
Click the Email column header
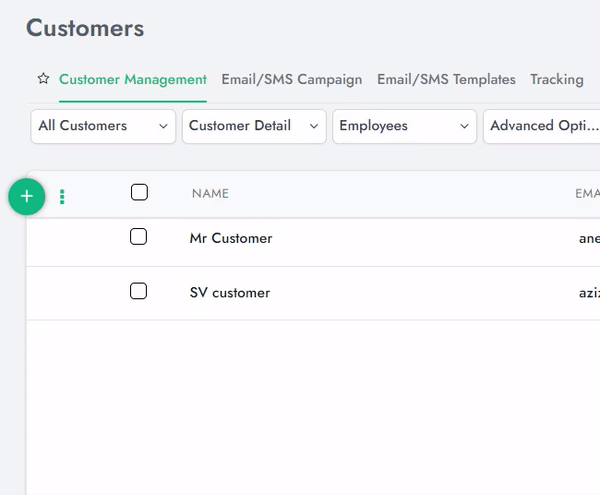tap(587, 193)
